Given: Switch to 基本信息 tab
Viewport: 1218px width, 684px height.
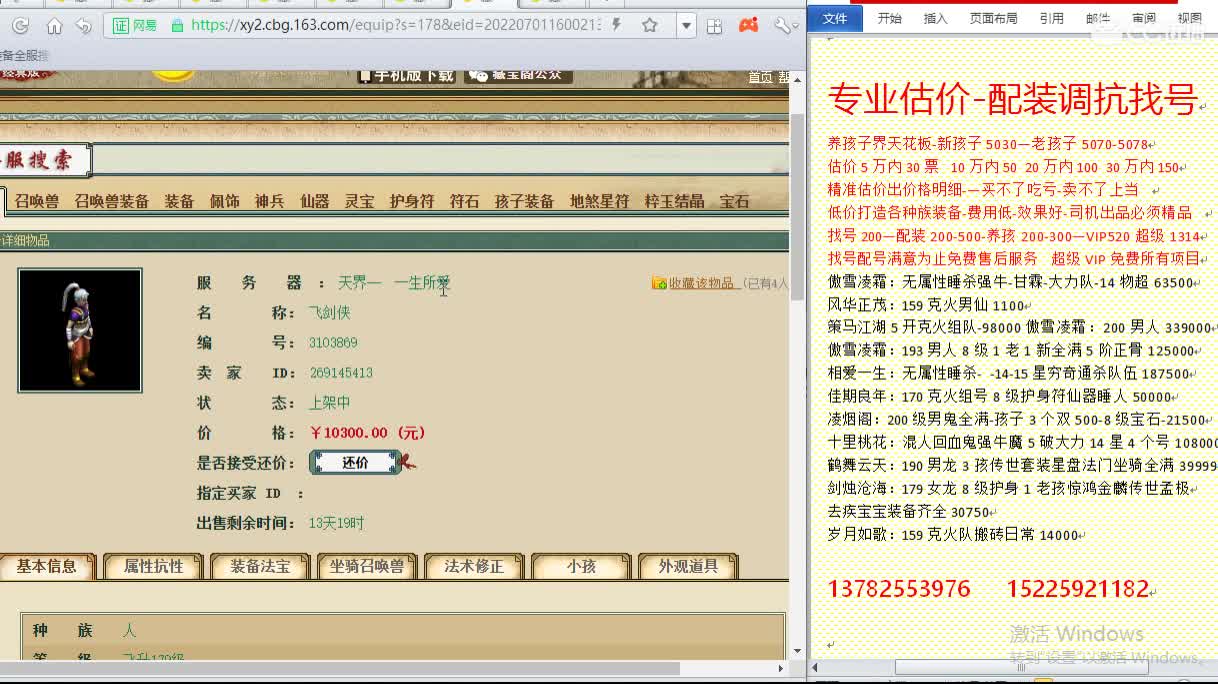Looking at the screenshot, I should (46, 566).
